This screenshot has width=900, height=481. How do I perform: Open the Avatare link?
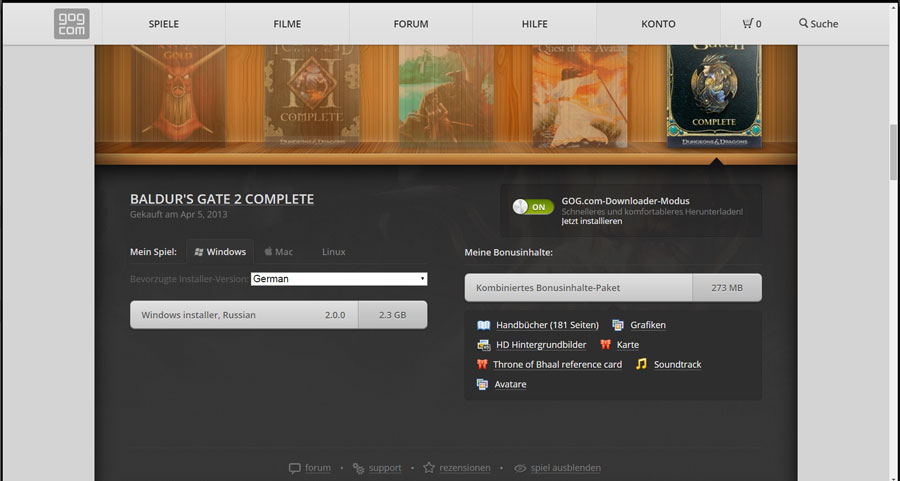coord(510,385)
